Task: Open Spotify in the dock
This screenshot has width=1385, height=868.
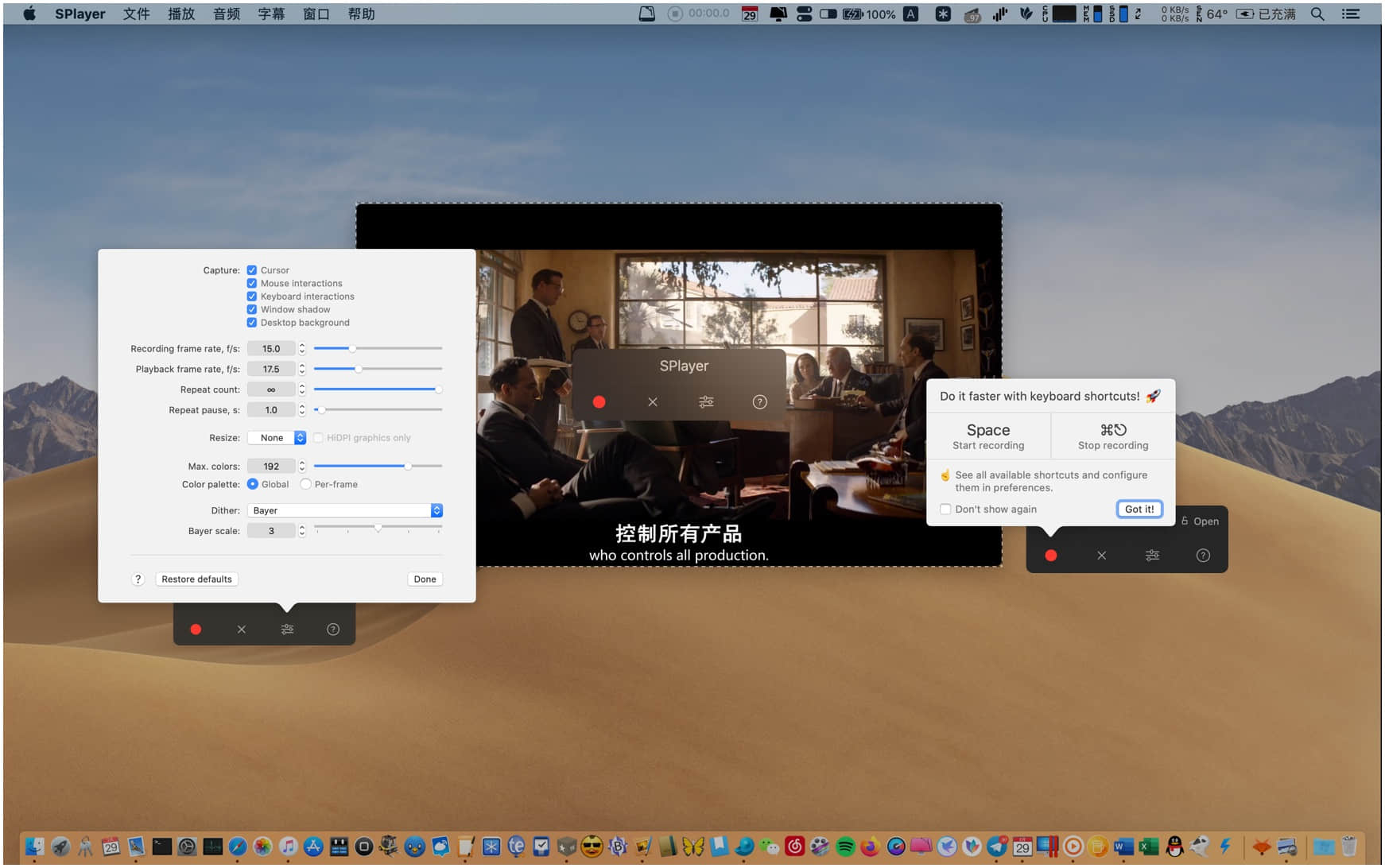Action: (845, 847)
